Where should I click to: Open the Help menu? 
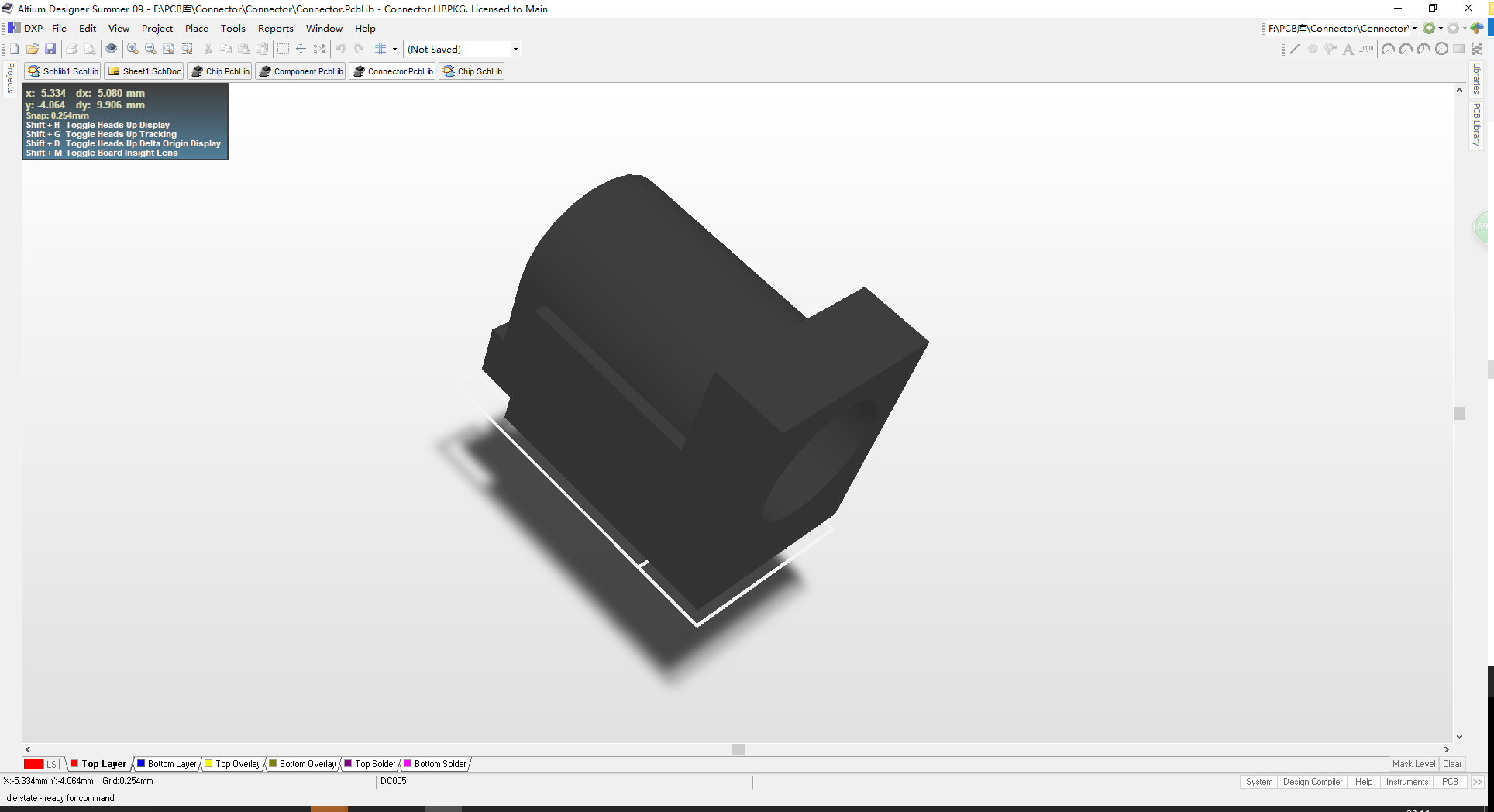tap(365, 28)
